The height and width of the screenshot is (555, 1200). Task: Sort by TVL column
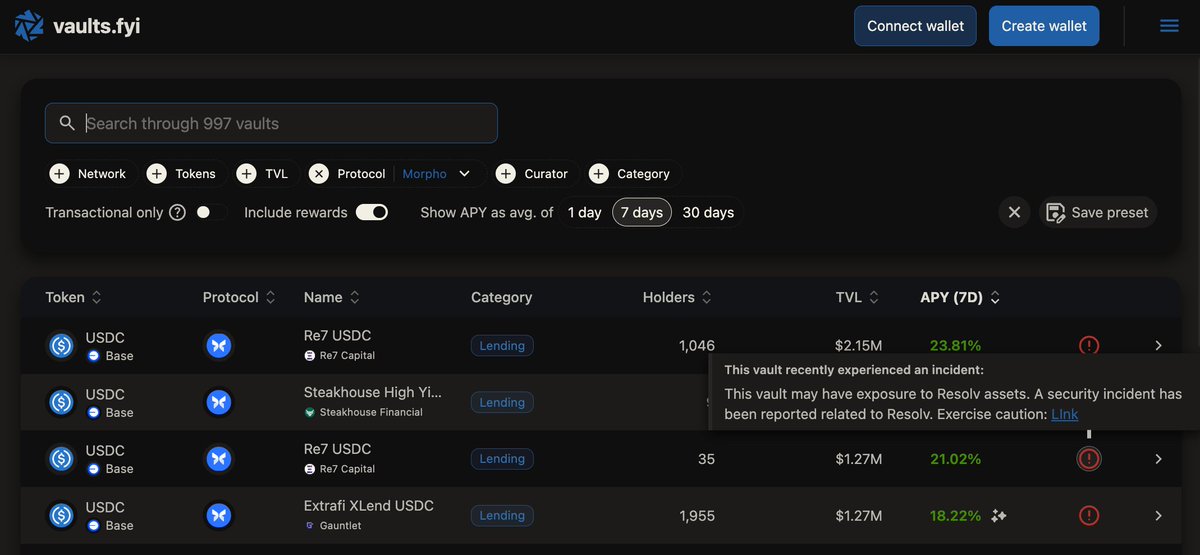(x=873, y=297)
